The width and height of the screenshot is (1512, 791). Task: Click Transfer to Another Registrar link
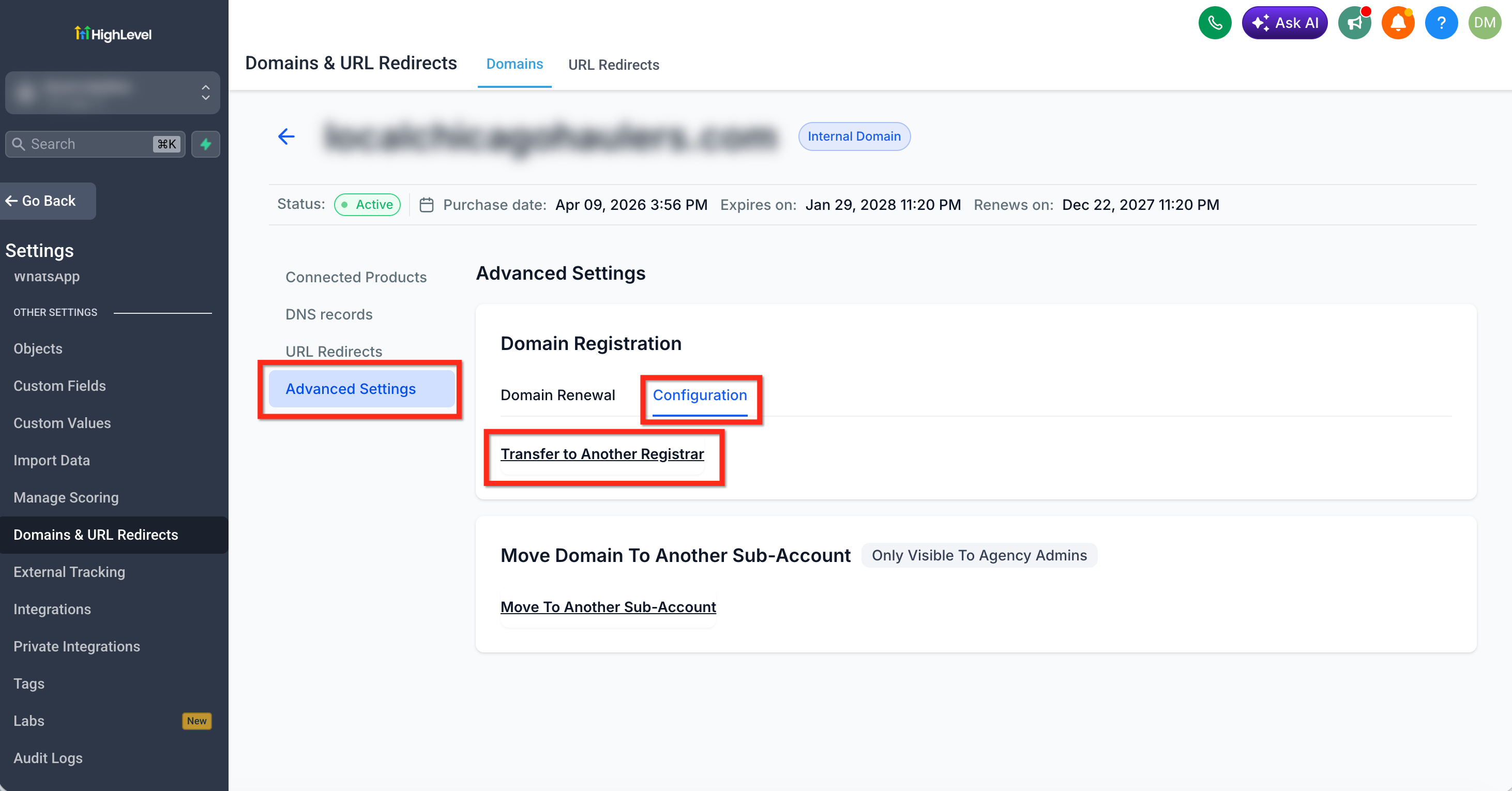[602, 454]
